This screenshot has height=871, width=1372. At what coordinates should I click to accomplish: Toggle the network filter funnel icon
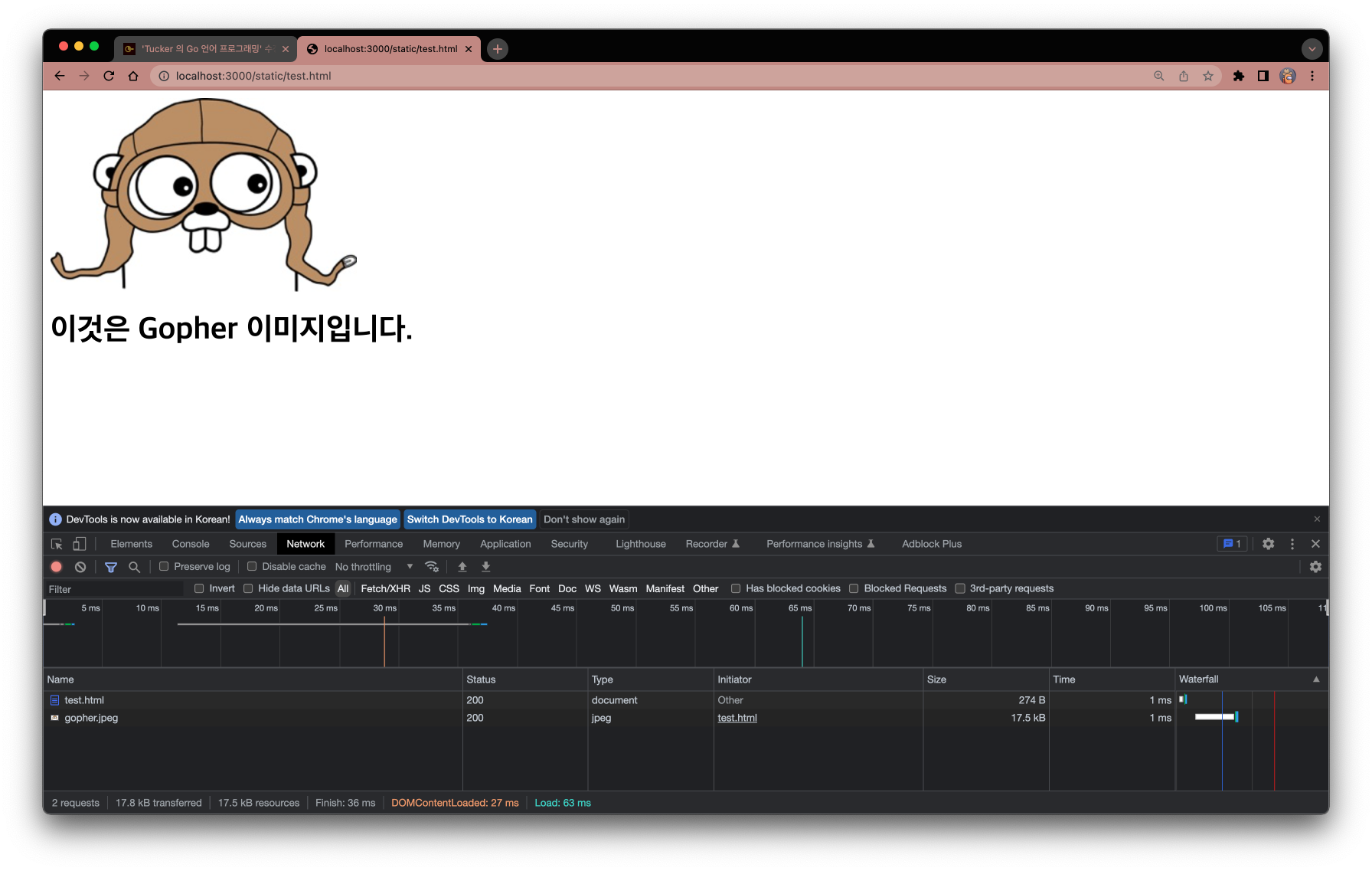pyautogui.click(x=111, y=567)
